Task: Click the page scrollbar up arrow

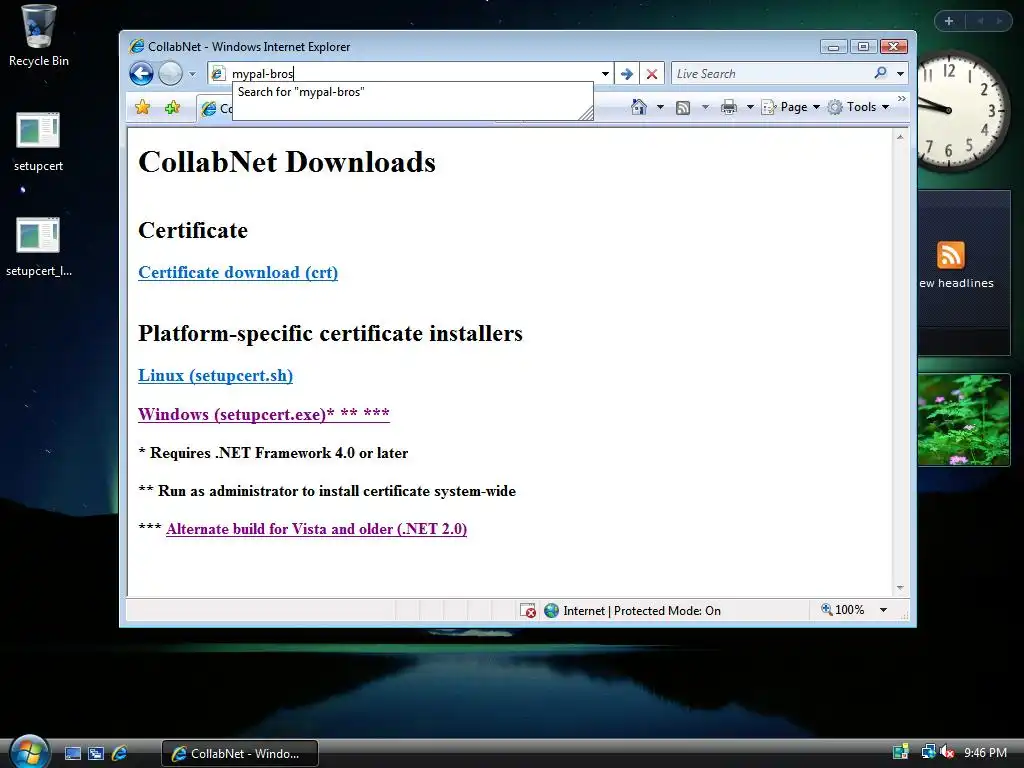Action: coord(900,137)
